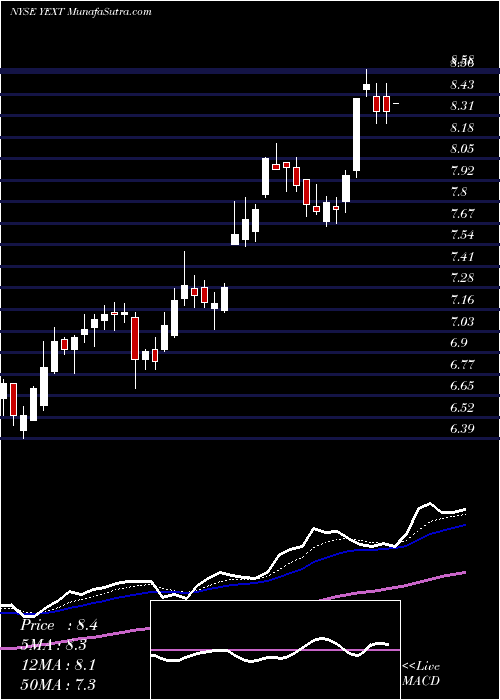
Task: Click the 7.28 price axis label
Action: [x=462, y=278]
